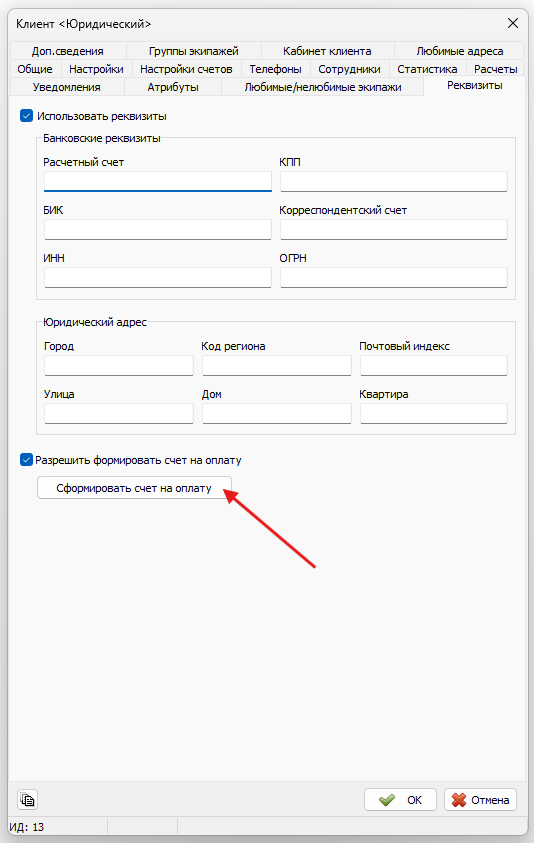Focus the Расчетный счет input field
This screenshot has width=534, height=843.
click(158, 181)
